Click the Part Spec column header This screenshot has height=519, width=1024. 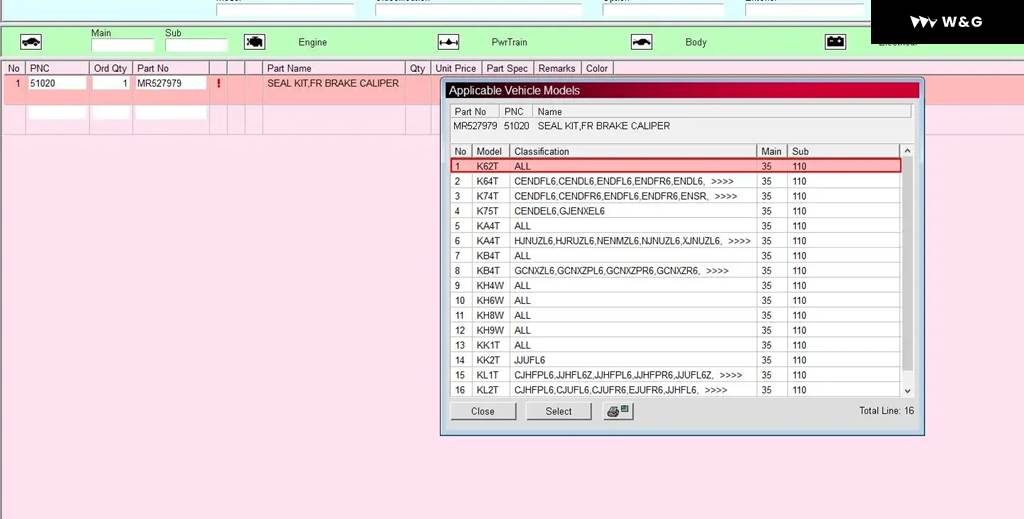[x=507, y=68]
